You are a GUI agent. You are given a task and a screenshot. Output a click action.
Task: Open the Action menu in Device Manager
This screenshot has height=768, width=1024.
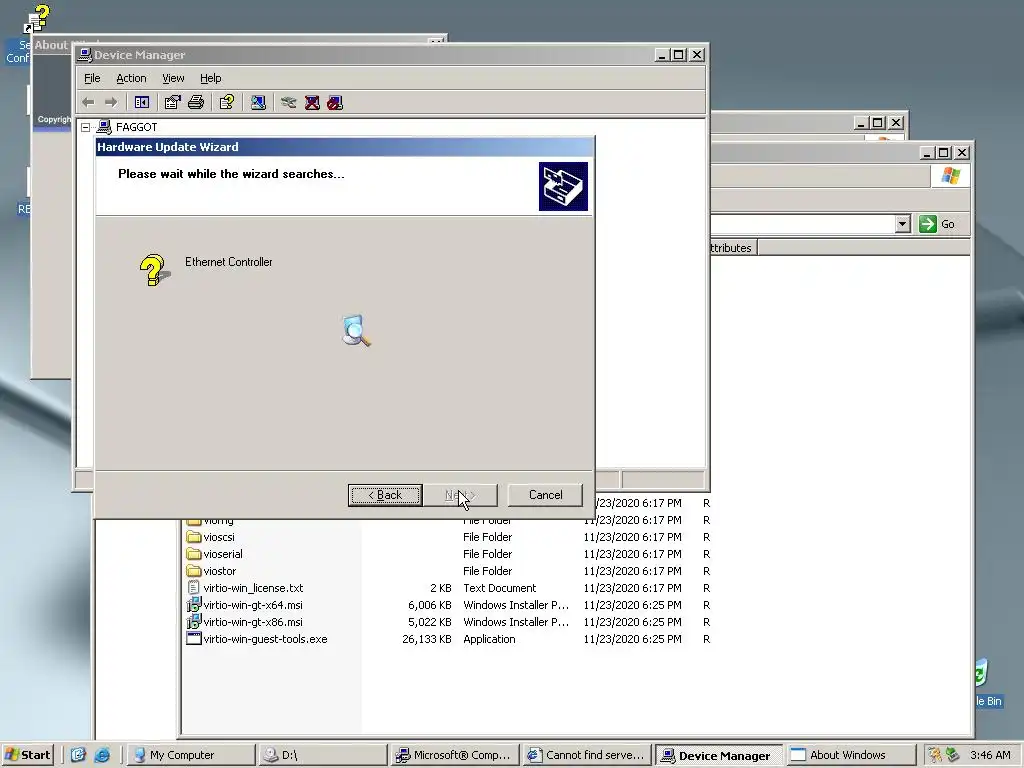point(131,78)
